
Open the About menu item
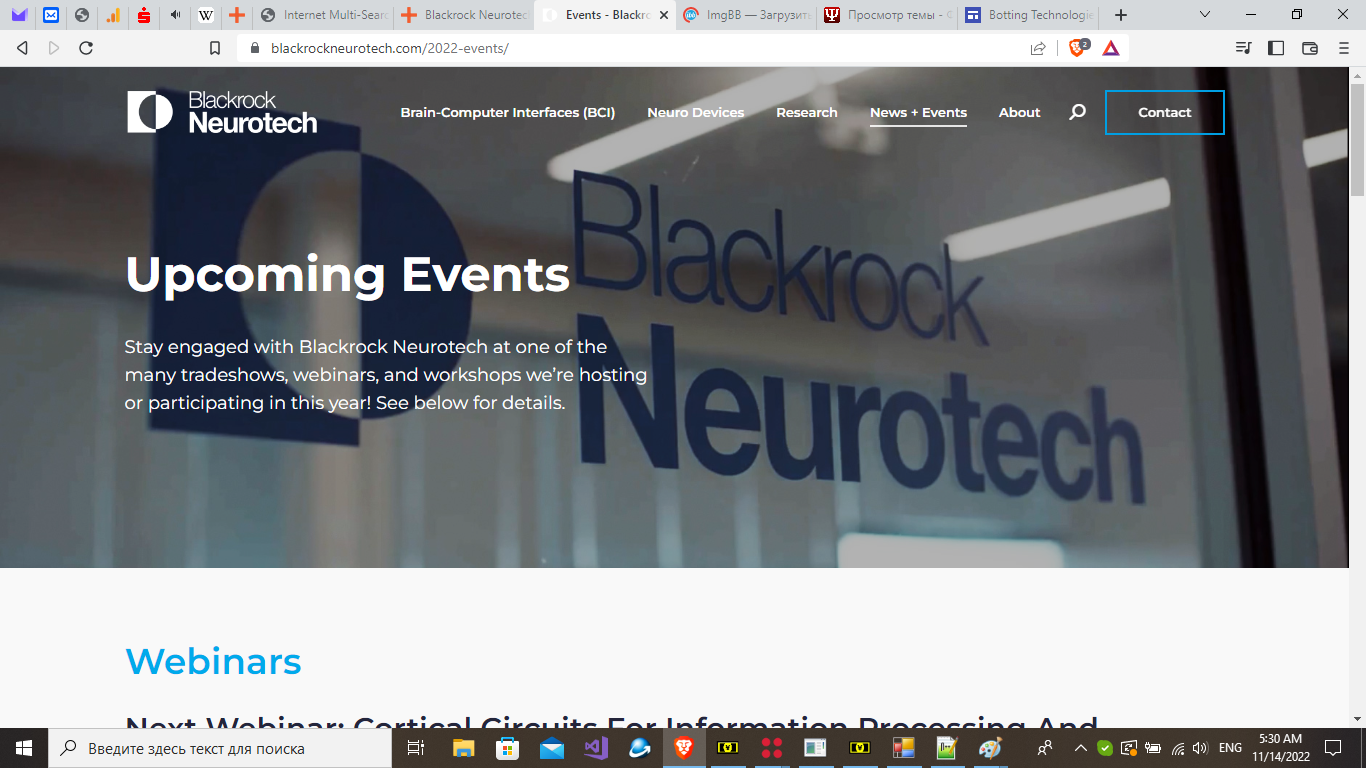coord(1020,112)
